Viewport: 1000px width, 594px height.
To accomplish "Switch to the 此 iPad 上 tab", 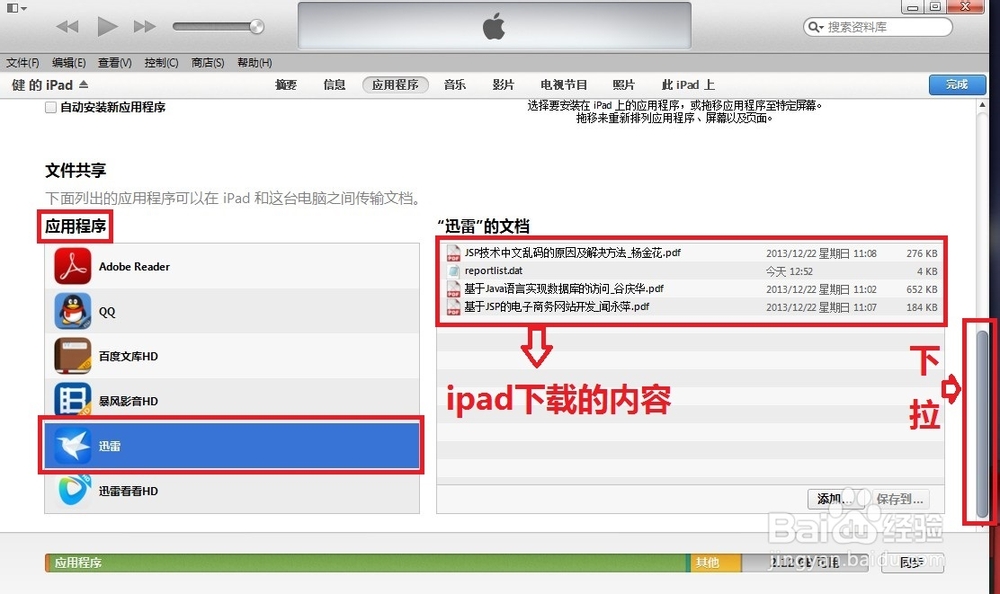I will pos(688,85).
